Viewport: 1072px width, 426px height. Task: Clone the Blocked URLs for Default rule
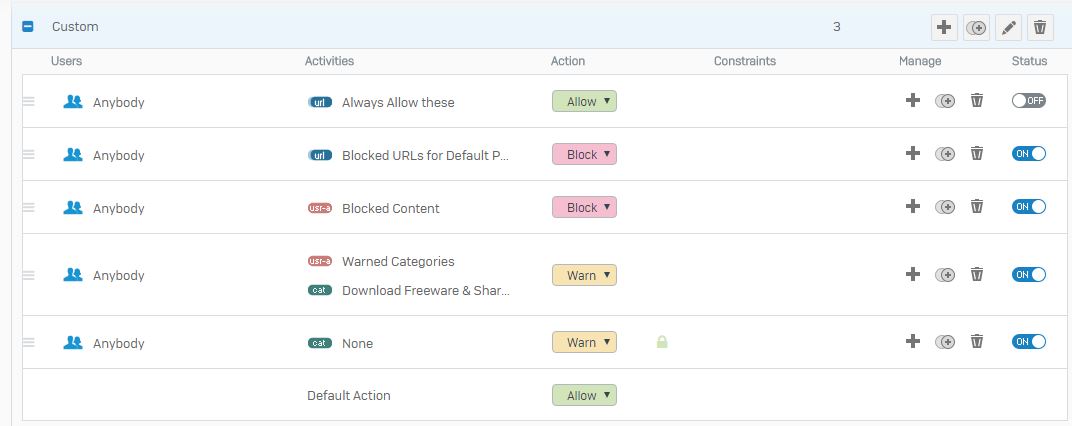(x=945, y=154)
